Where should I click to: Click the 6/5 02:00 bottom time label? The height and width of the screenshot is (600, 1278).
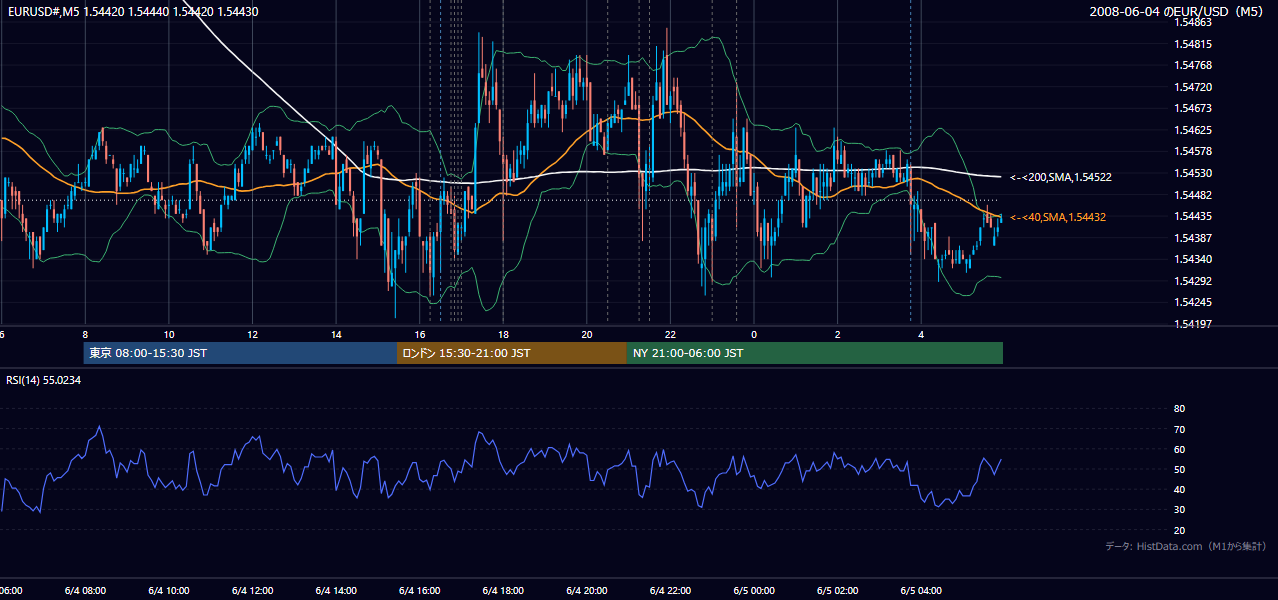838,591
